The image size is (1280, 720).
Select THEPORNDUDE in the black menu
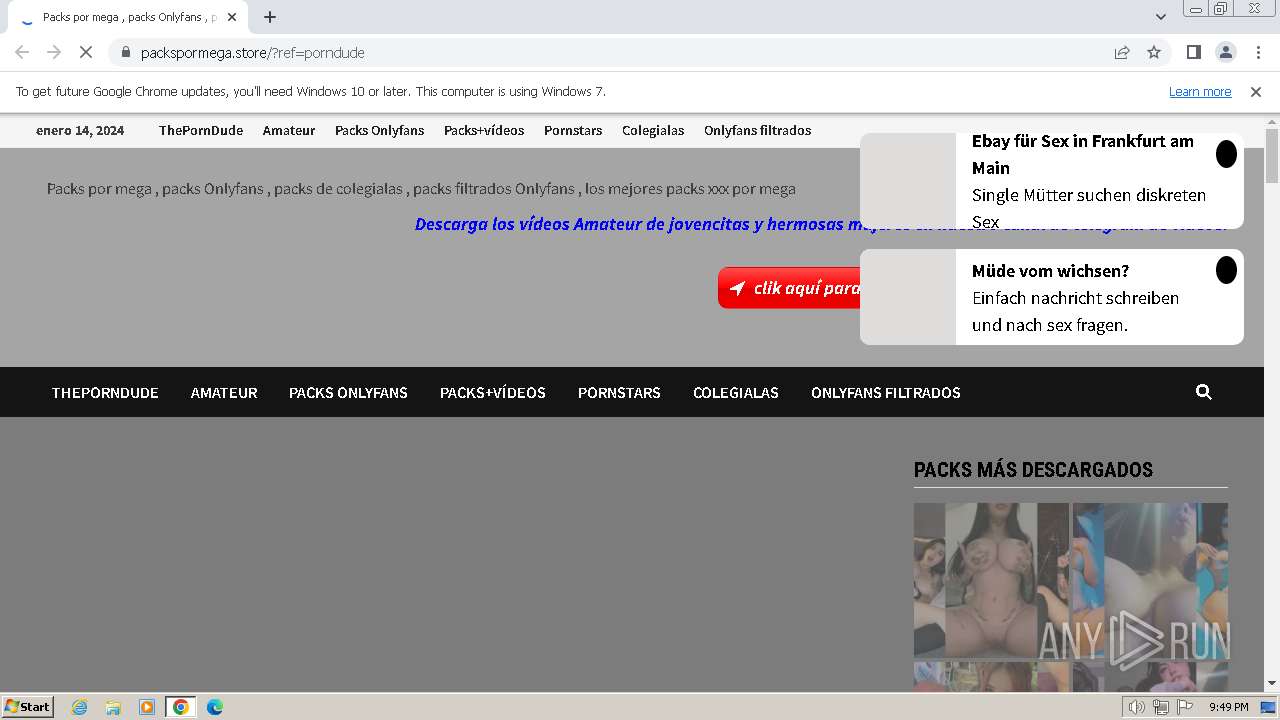coord(105,392)
